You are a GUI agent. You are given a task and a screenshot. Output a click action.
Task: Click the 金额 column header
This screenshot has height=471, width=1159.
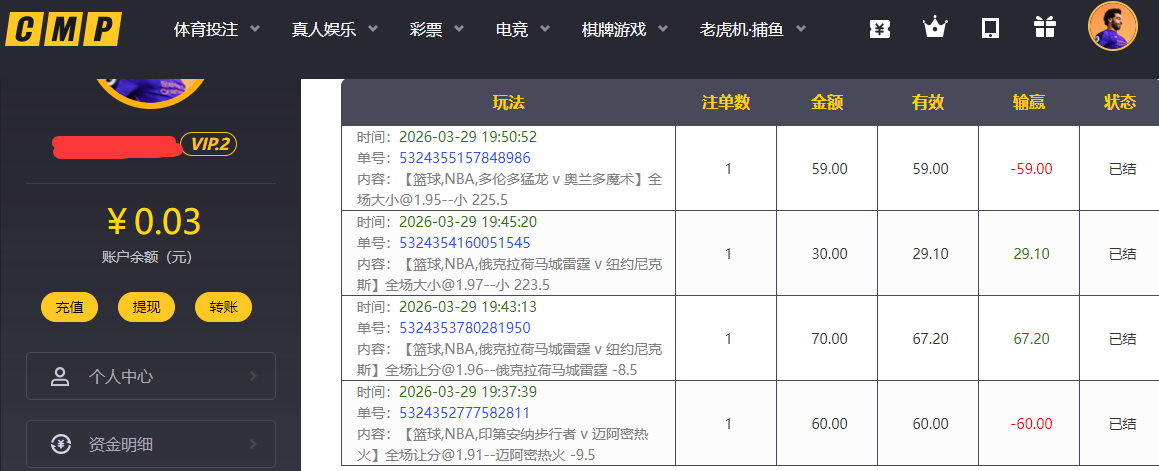827,103
